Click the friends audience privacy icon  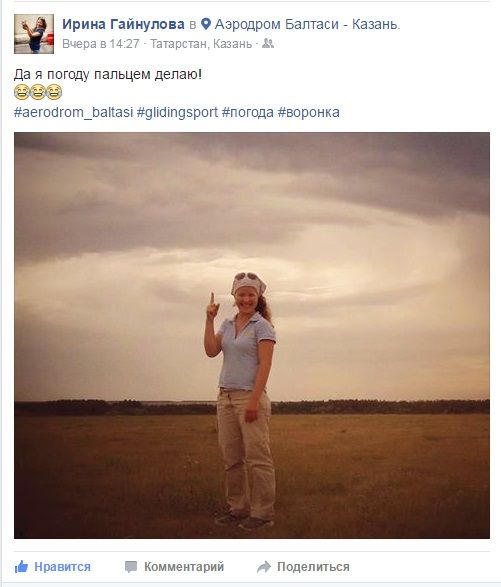[x=268, y=43]
